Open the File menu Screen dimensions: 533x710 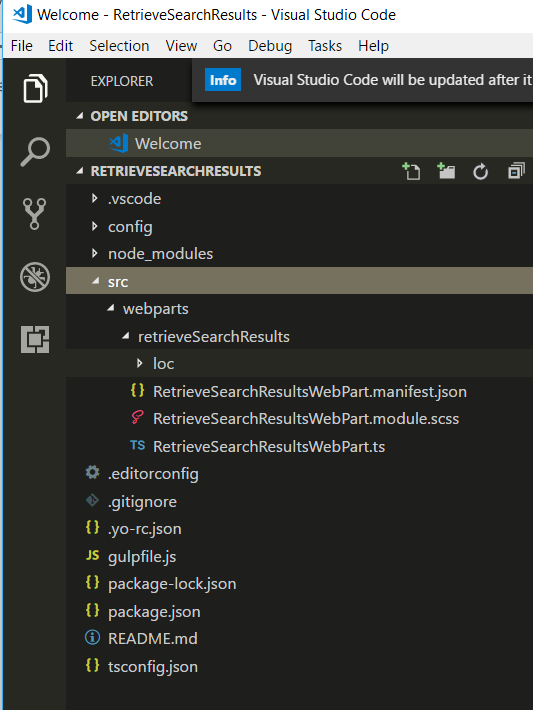pos(22,46)
